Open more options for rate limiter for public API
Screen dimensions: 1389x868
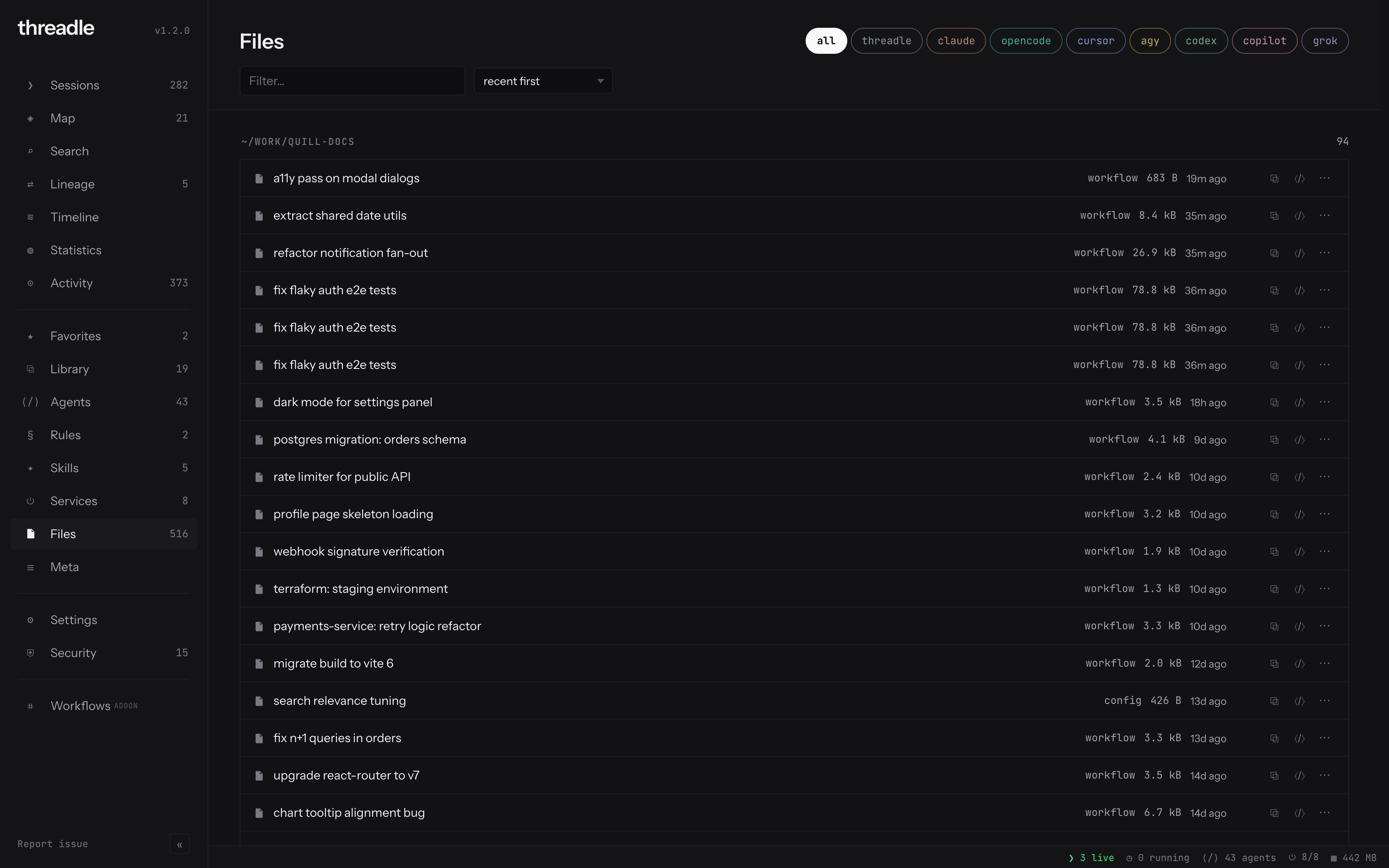tap(1325, 477)
